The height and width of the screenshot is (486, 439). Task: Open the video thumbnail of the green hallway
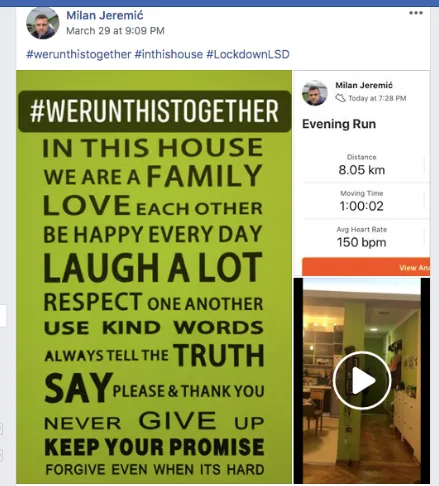(362, 381)
